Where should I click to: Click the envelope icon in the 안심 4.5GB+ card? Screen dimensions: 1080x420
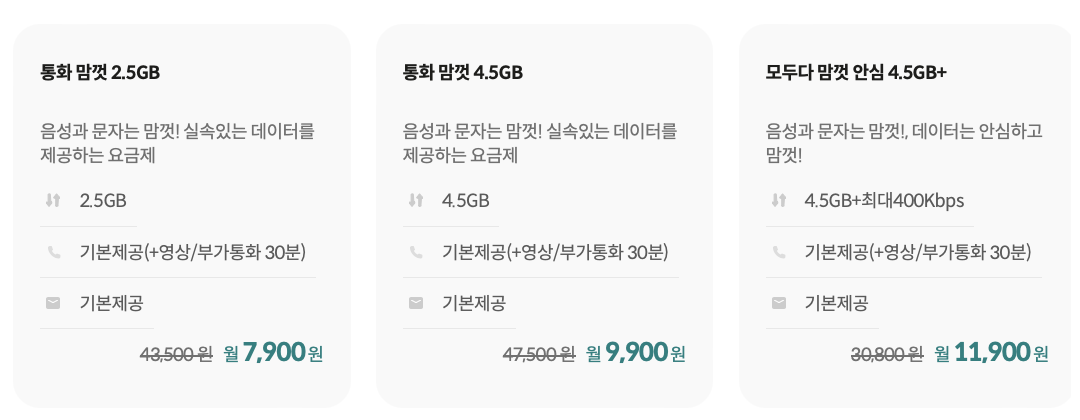point(779,303)
